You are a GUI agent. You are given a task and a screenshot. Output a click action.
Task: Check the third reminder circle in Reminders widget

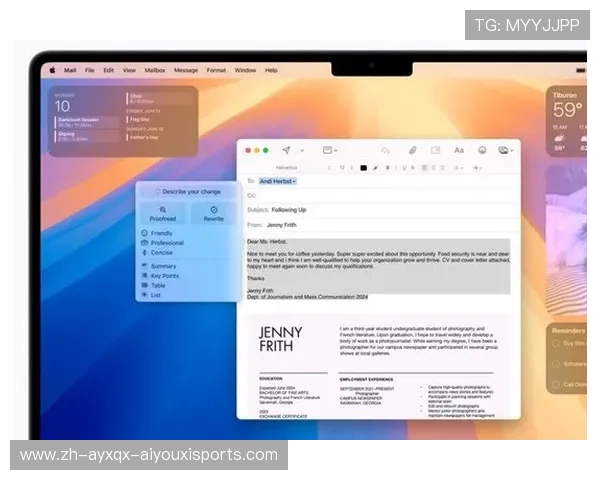pyautogui.click(x=556, y=384)
